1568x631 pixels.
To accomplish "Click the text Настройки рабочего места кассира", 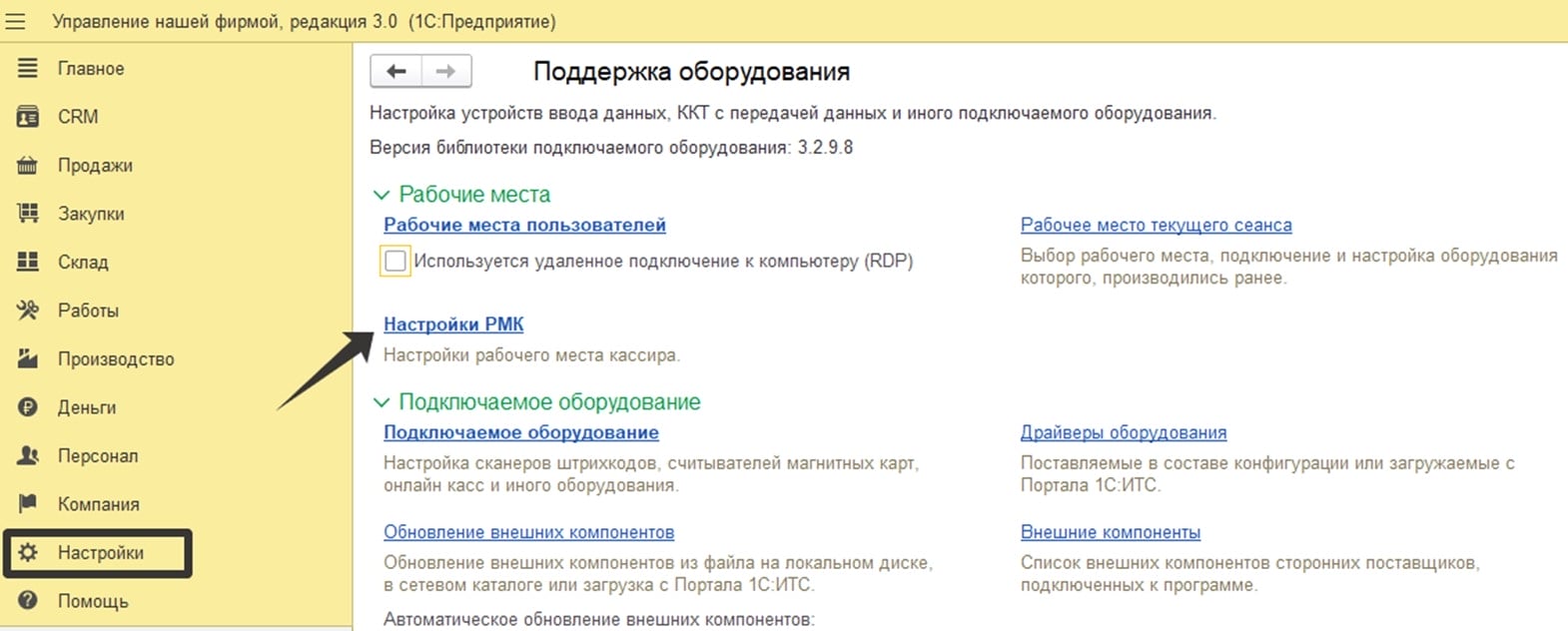I will coord(531,354).
